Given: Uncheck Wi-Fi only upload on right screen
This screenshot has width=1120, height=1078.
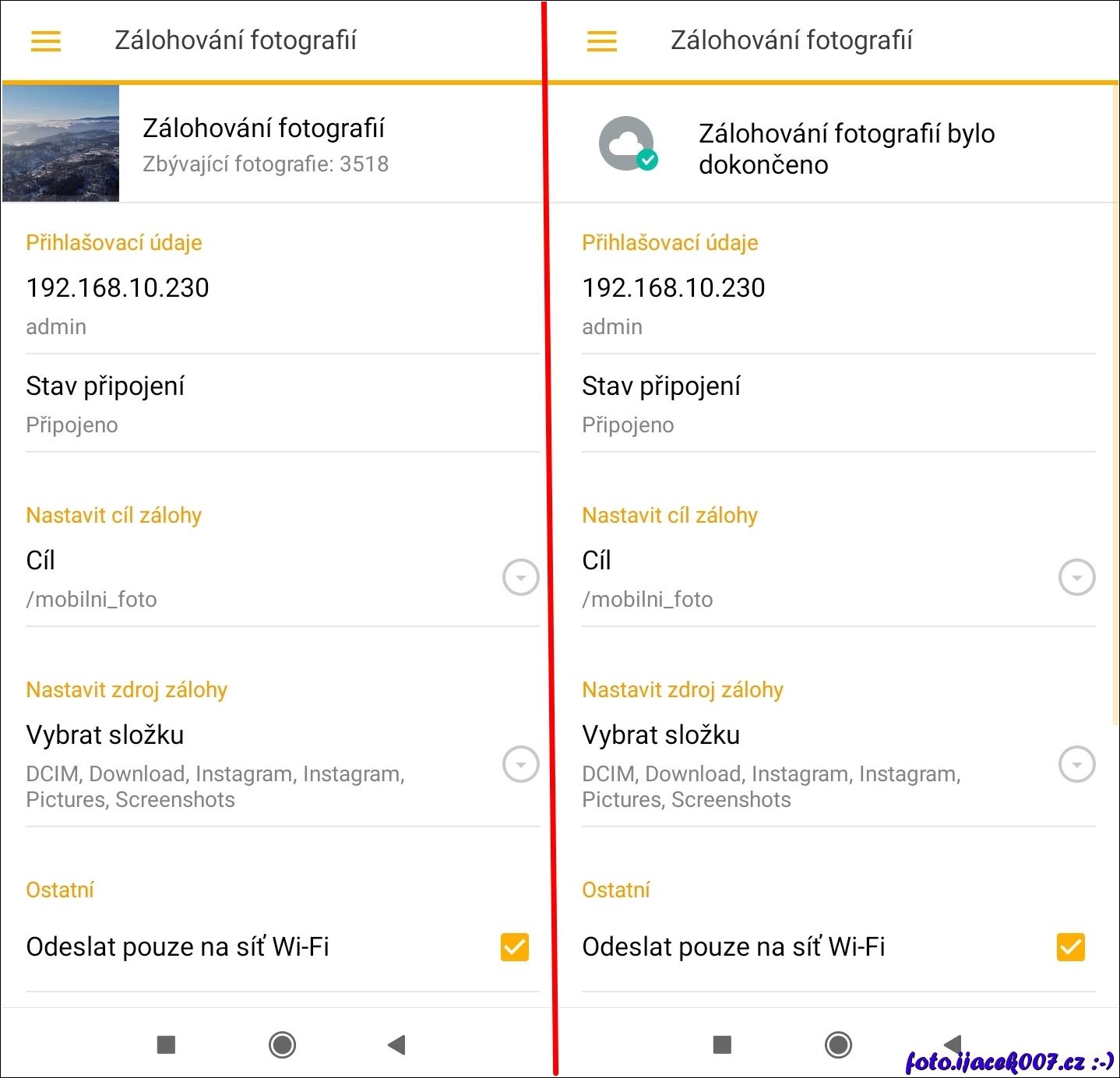Looking at the screenshot, I should click(1071, 947).
